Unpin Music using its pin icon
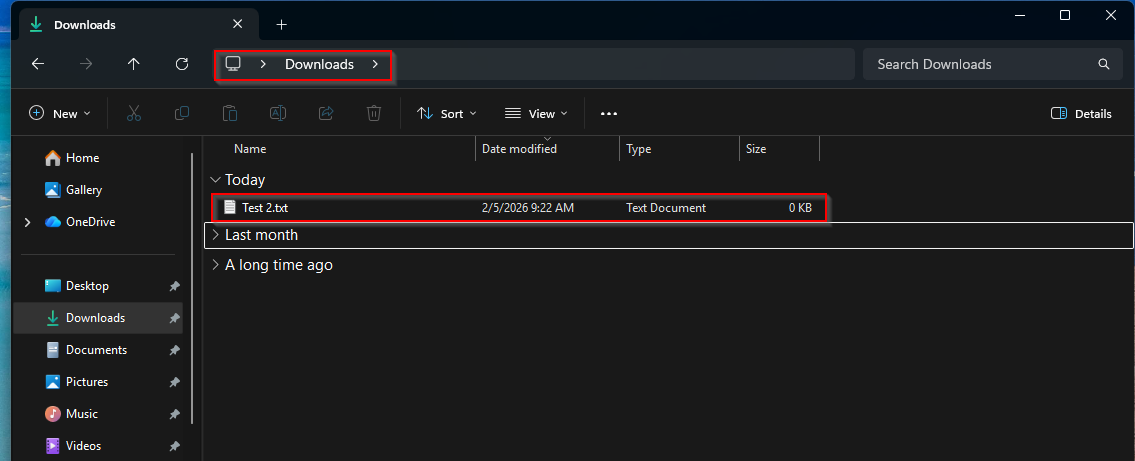Image resolution: width=1135 pixels, height=461 pixels. click(x=174, y=414)
